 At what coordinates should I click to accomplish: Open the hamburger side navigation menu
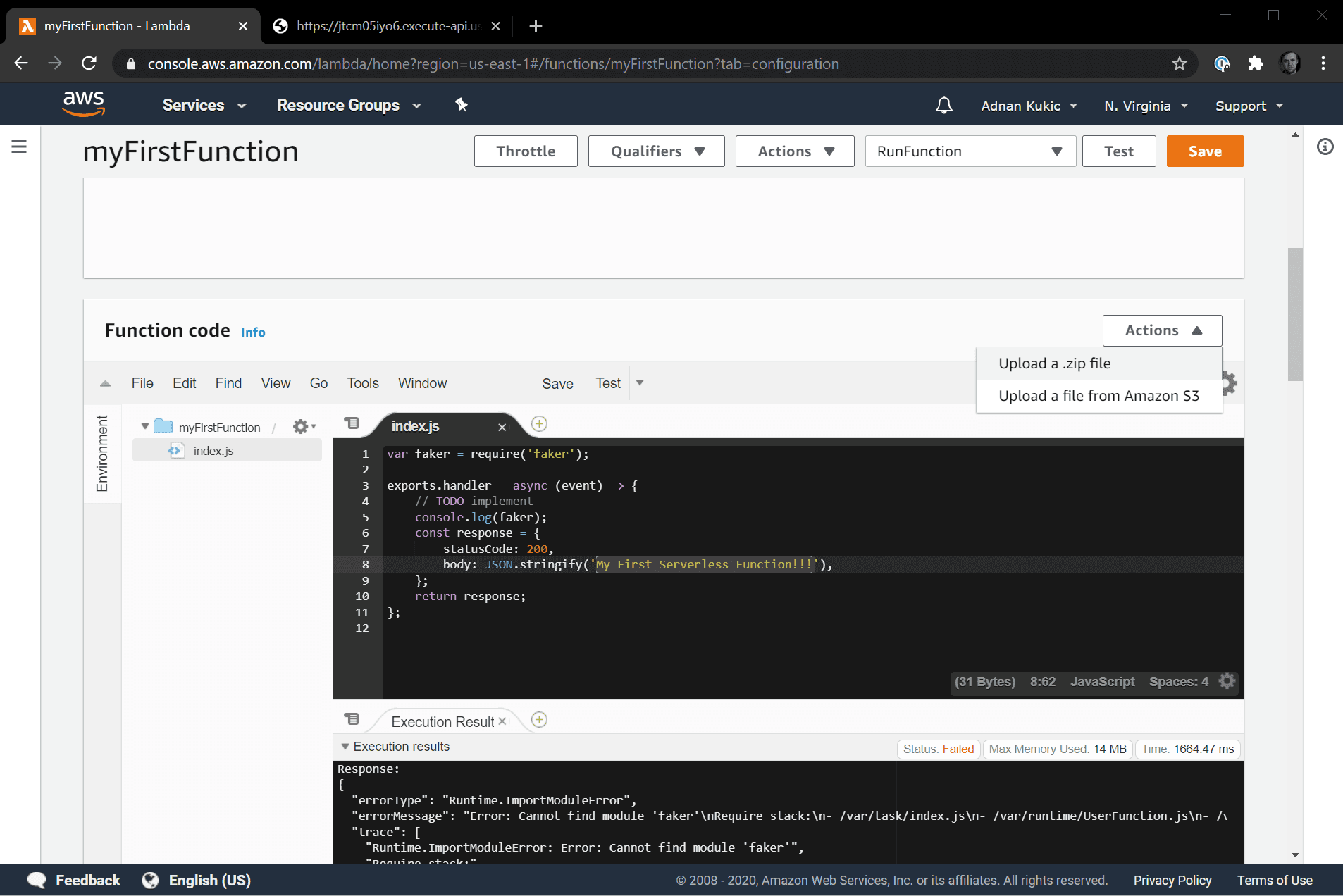coord(19,147)
